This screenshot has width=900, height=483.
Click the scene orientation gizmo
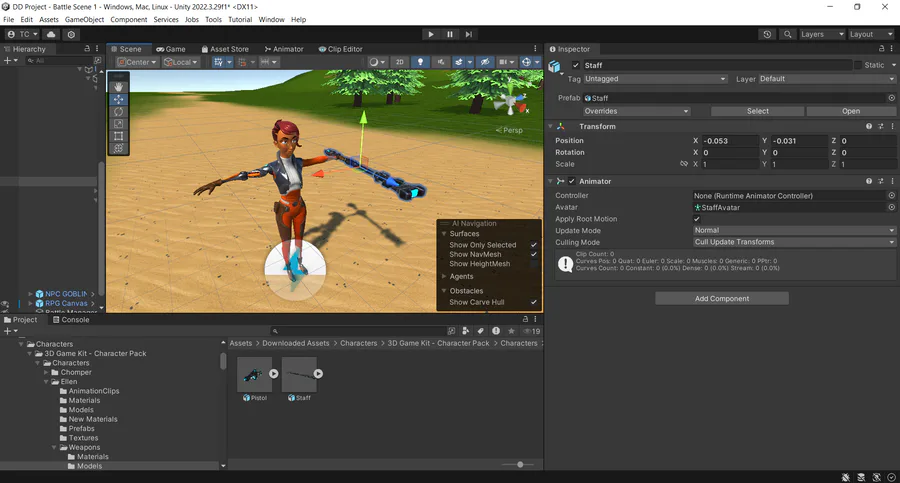tap(510, 102)
